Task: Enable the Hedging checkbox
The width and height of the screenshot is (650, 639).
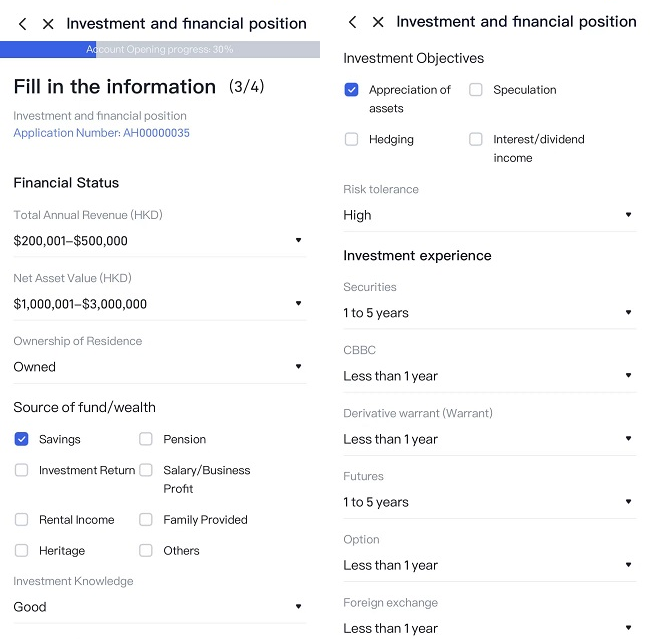Action: point(351,139)
